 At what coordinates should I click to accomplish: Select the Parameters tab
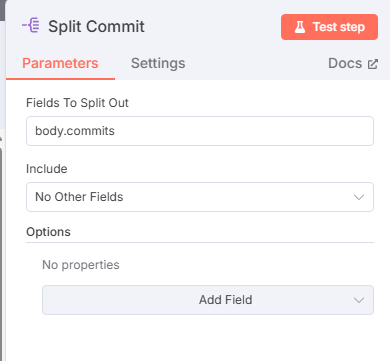tap(60, 63)
